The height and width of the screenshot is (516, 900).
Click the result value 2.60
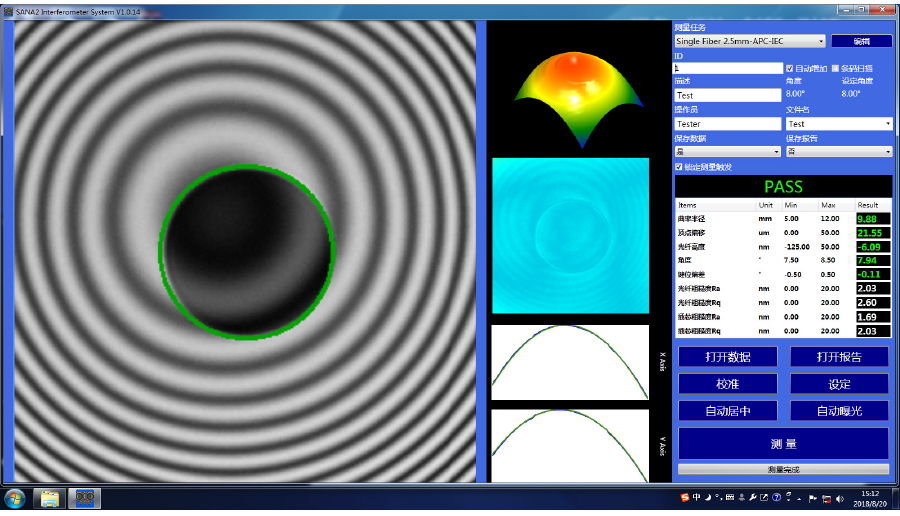[873, 302]
